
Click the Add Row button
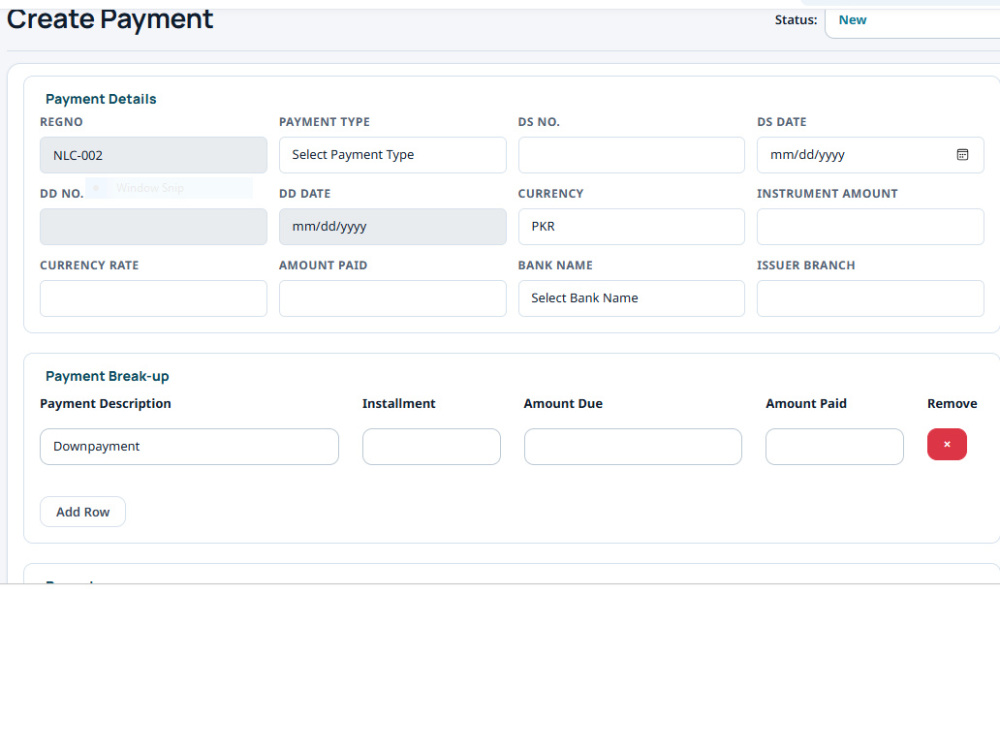(83, 512)
